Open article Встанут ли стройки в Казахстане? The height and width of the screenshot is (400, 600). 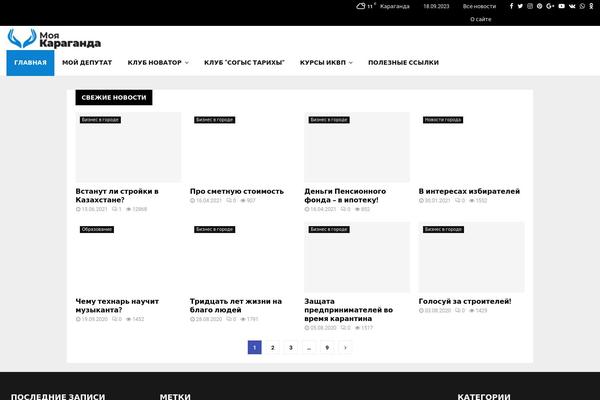pyautogui.click(x=117, y=196)
